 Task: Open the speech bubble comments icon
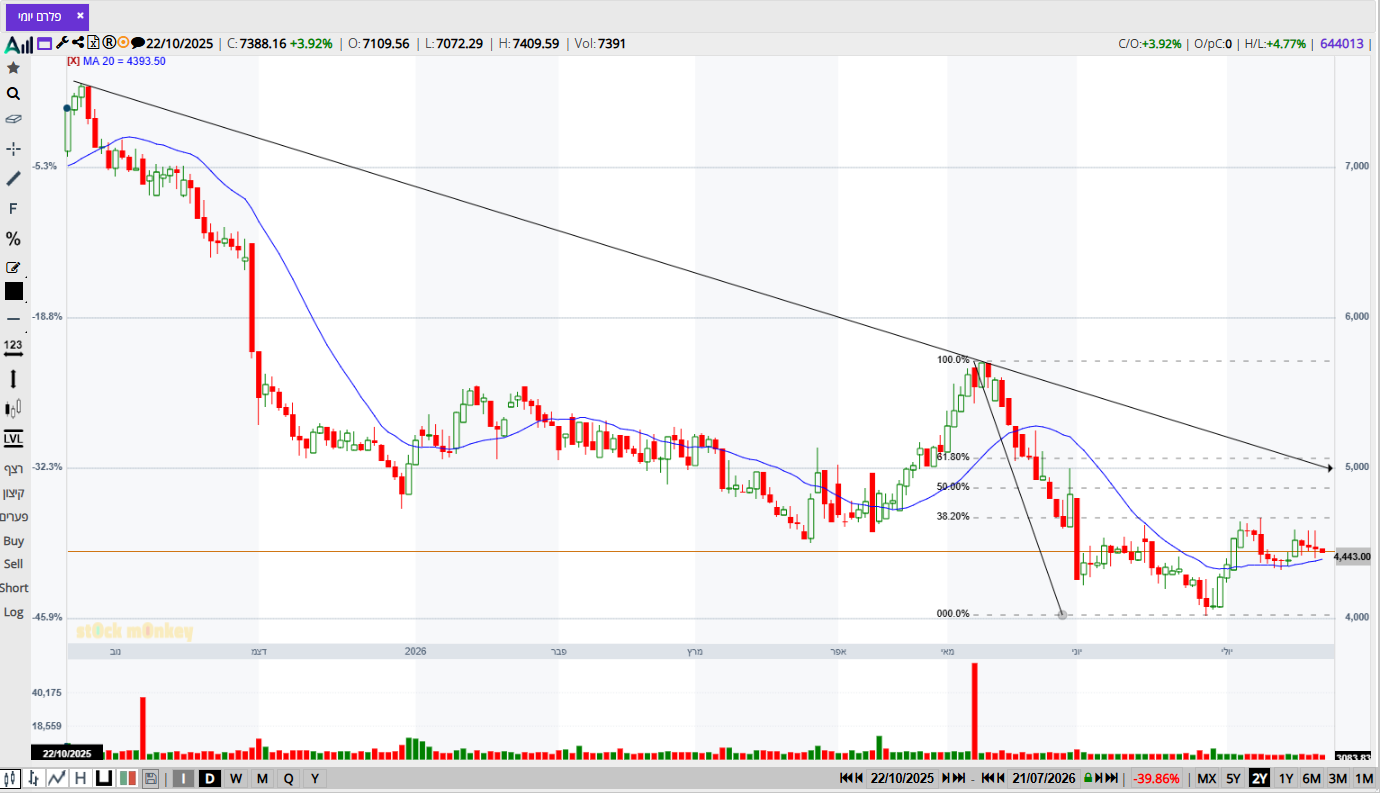(x=138, y=43)
